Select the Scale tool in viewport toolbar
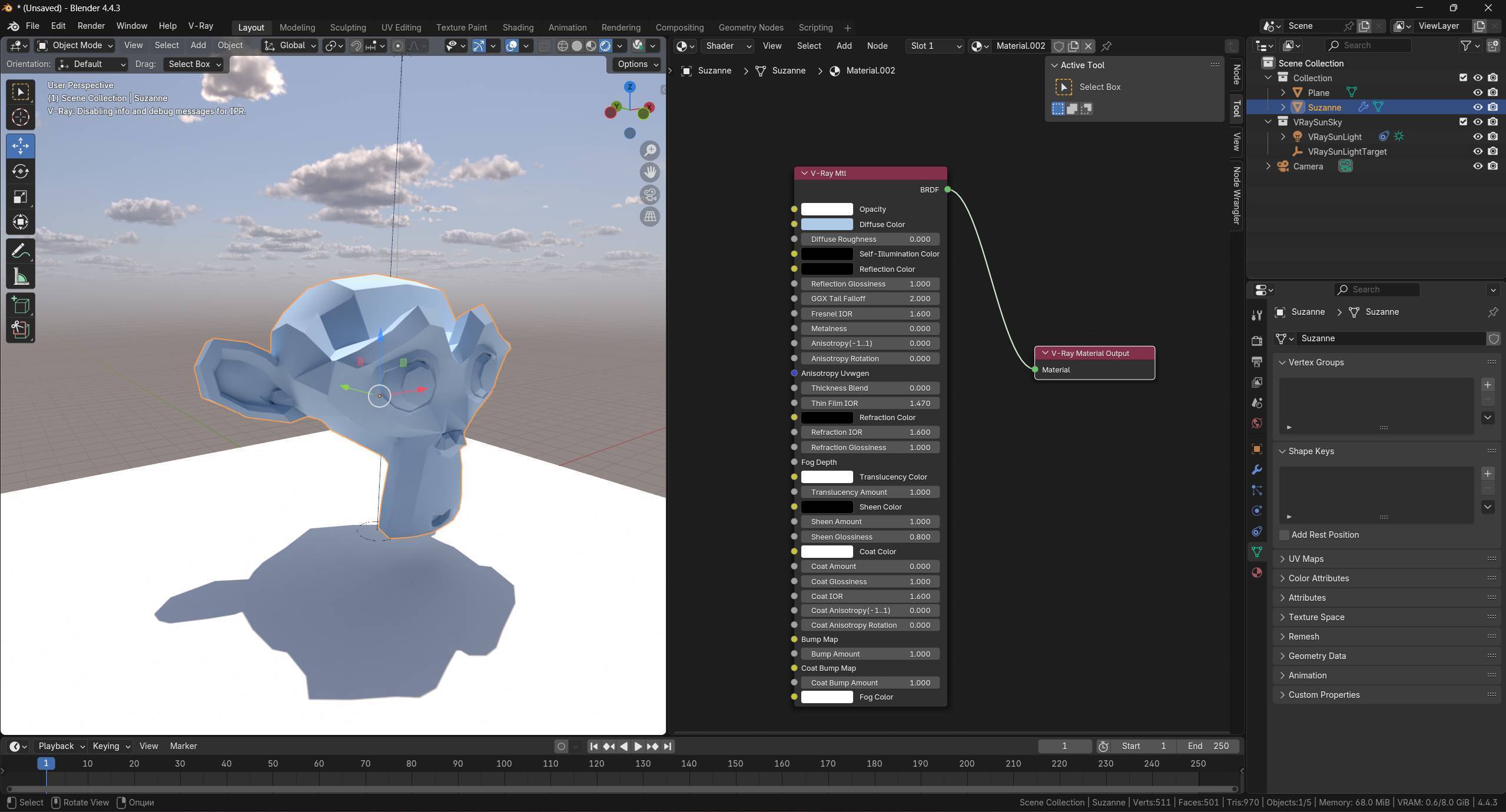This screenshot has width=1506, height=812. point(21,197)
